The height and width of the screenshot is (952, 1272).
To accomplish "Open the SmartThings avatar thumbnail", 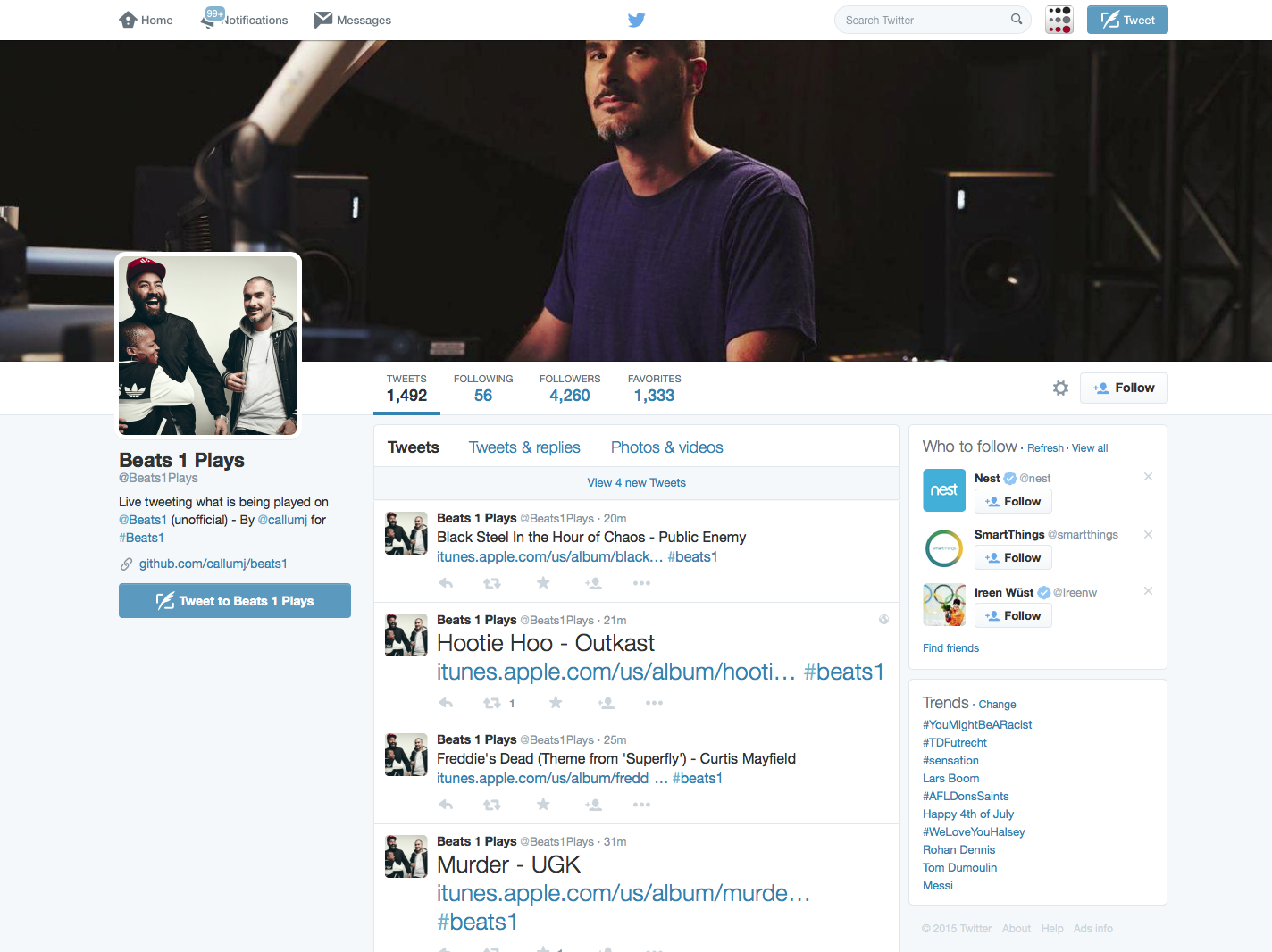I will 944,548.
